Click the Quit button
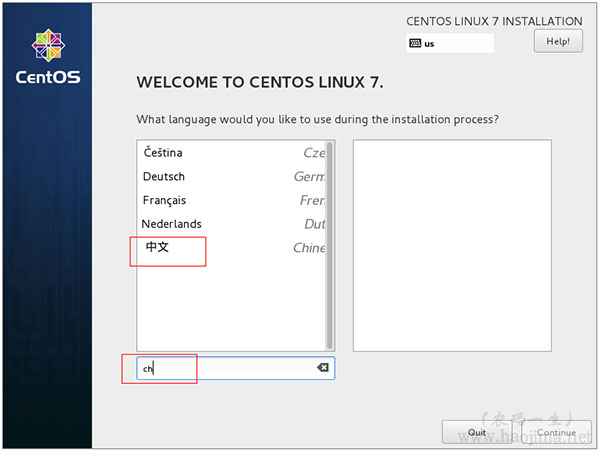The height and width of the screenshot is (452, 600). tap(477, 432)
